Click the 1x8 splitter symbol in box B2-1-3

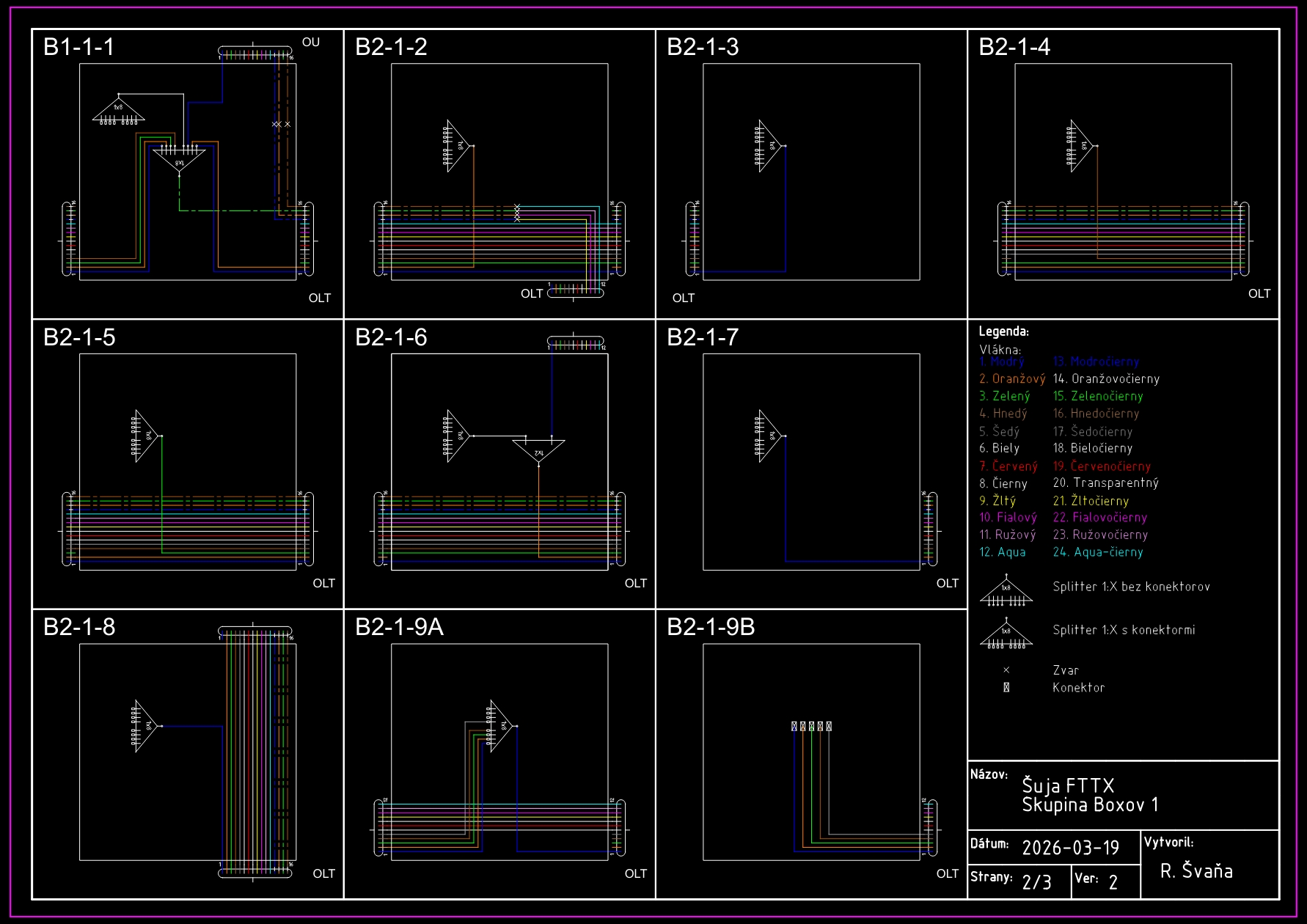coord(769,146)
